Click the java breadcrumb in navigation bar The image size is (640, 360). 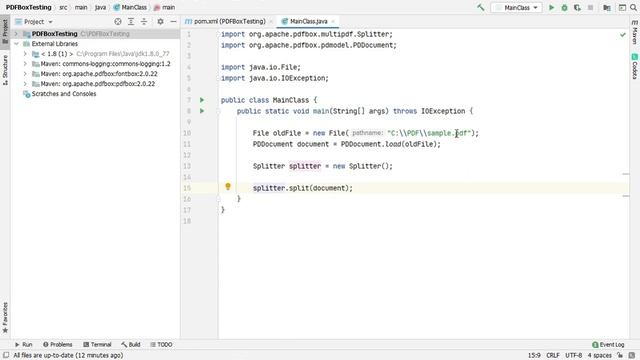click(100, 7)
